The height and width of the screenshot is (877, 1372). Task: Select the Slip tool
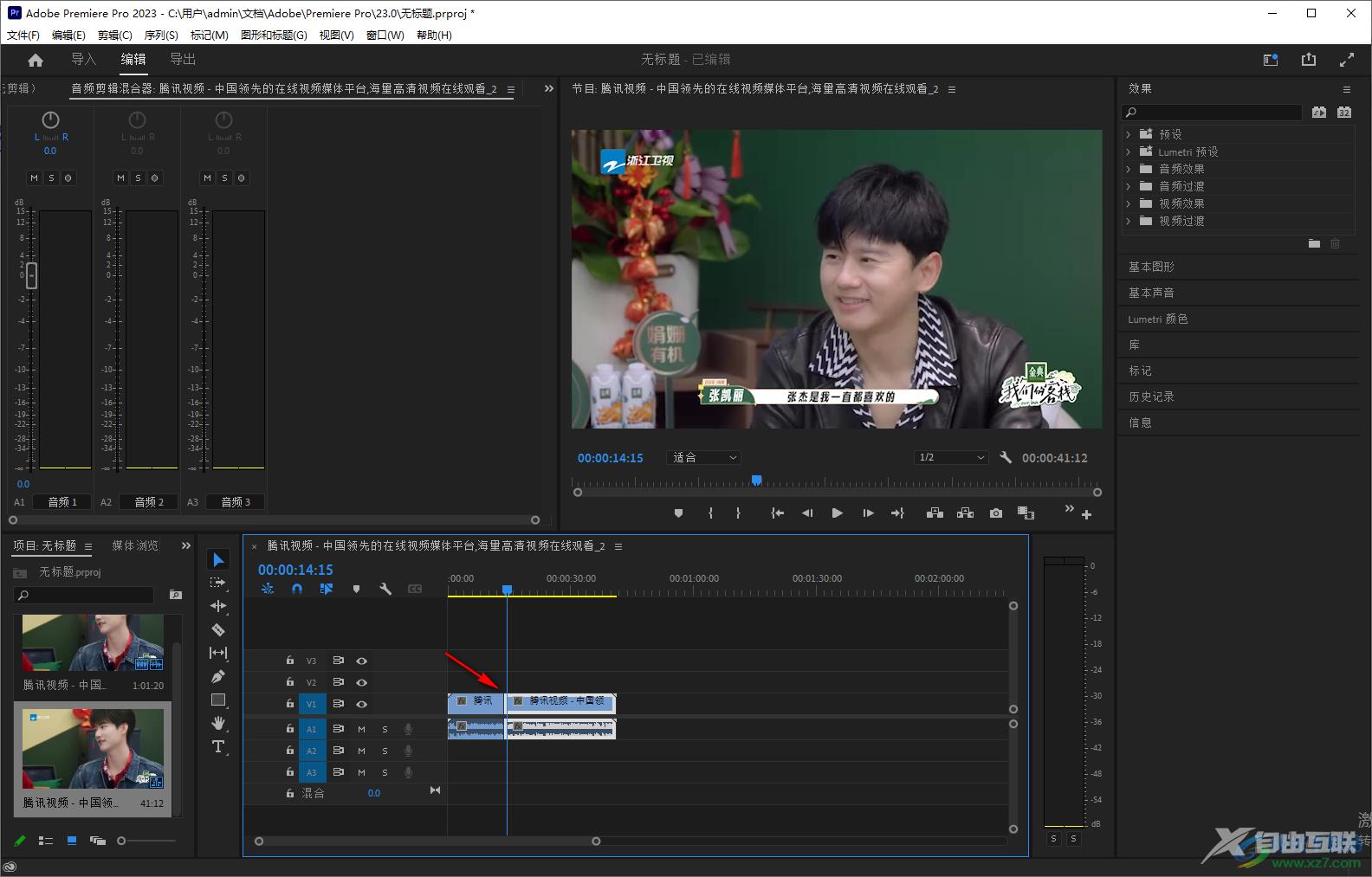coord(218,653)
